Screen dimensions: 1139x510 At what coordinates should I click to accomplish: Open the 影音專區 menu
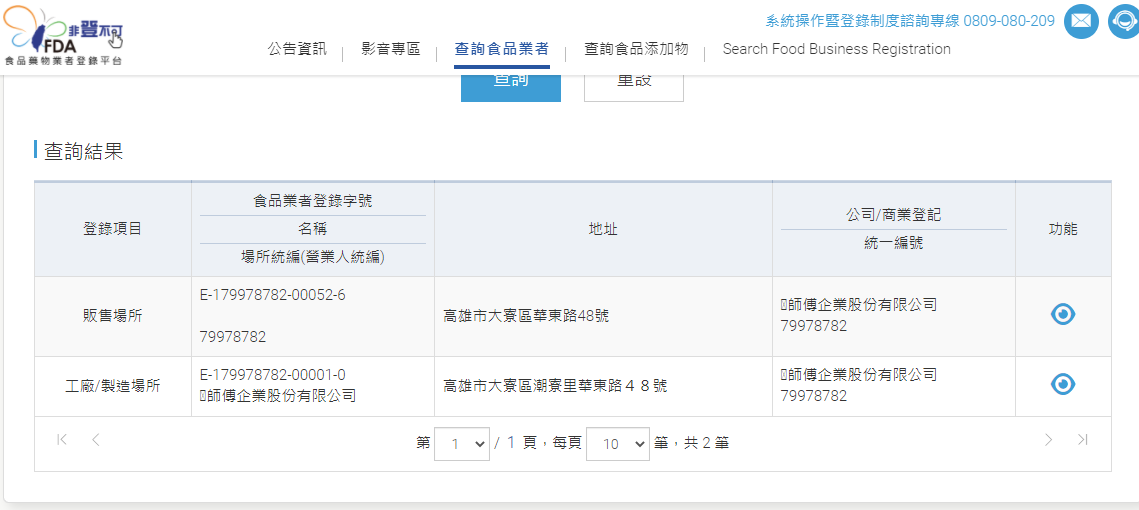point(390,49)
